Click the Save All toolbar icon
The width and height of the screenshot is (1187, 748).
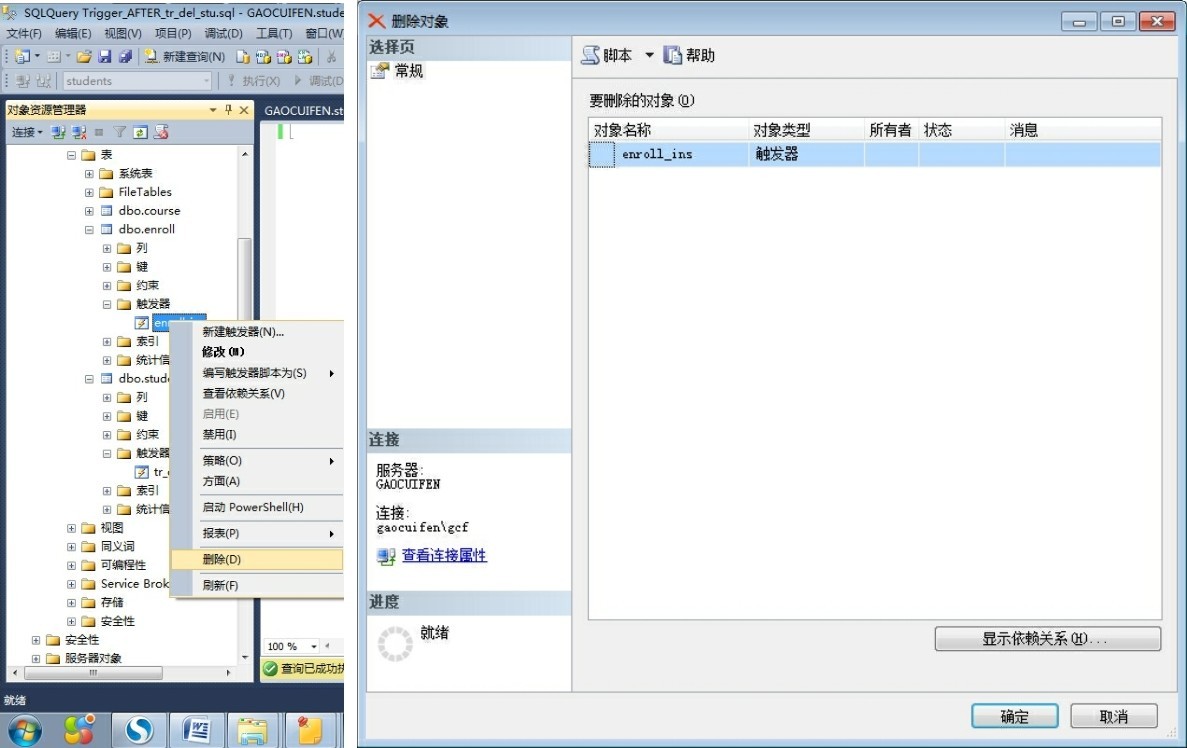125,56
